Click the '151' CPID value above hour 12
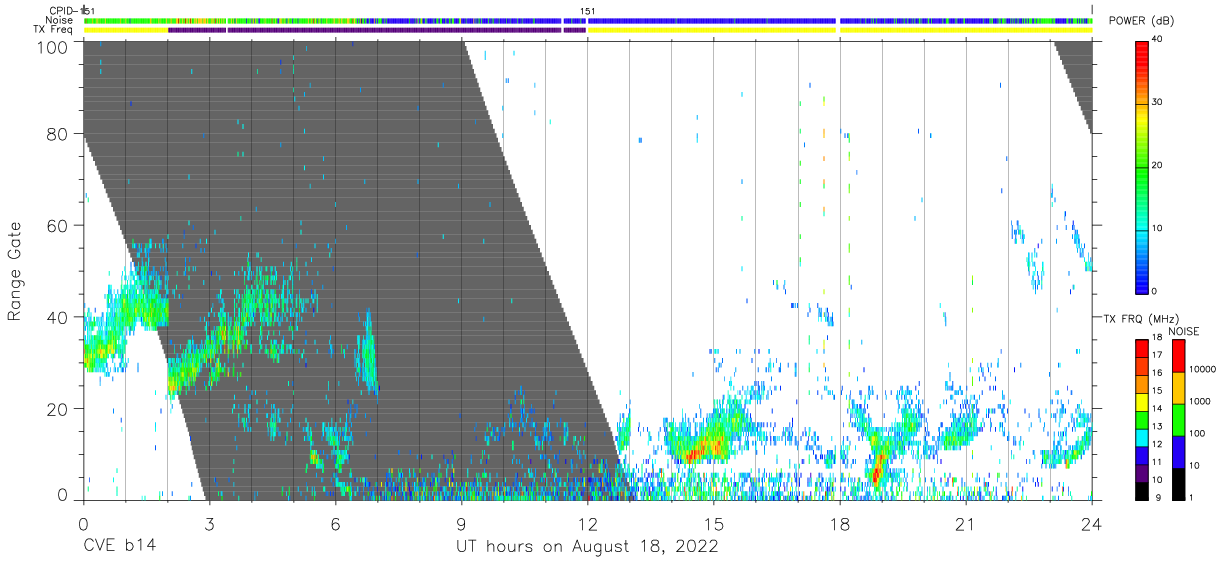This screenshot has width=1228, height=567. pos(588,11)
